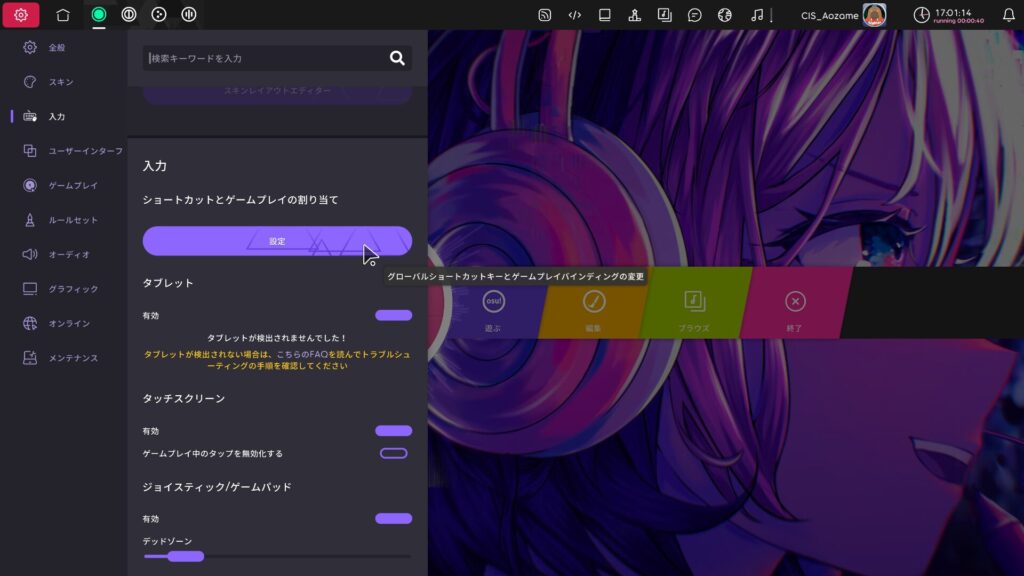1024x576 pixels.
Task: Open the news feed icon
Action: (x=545, y=15)
